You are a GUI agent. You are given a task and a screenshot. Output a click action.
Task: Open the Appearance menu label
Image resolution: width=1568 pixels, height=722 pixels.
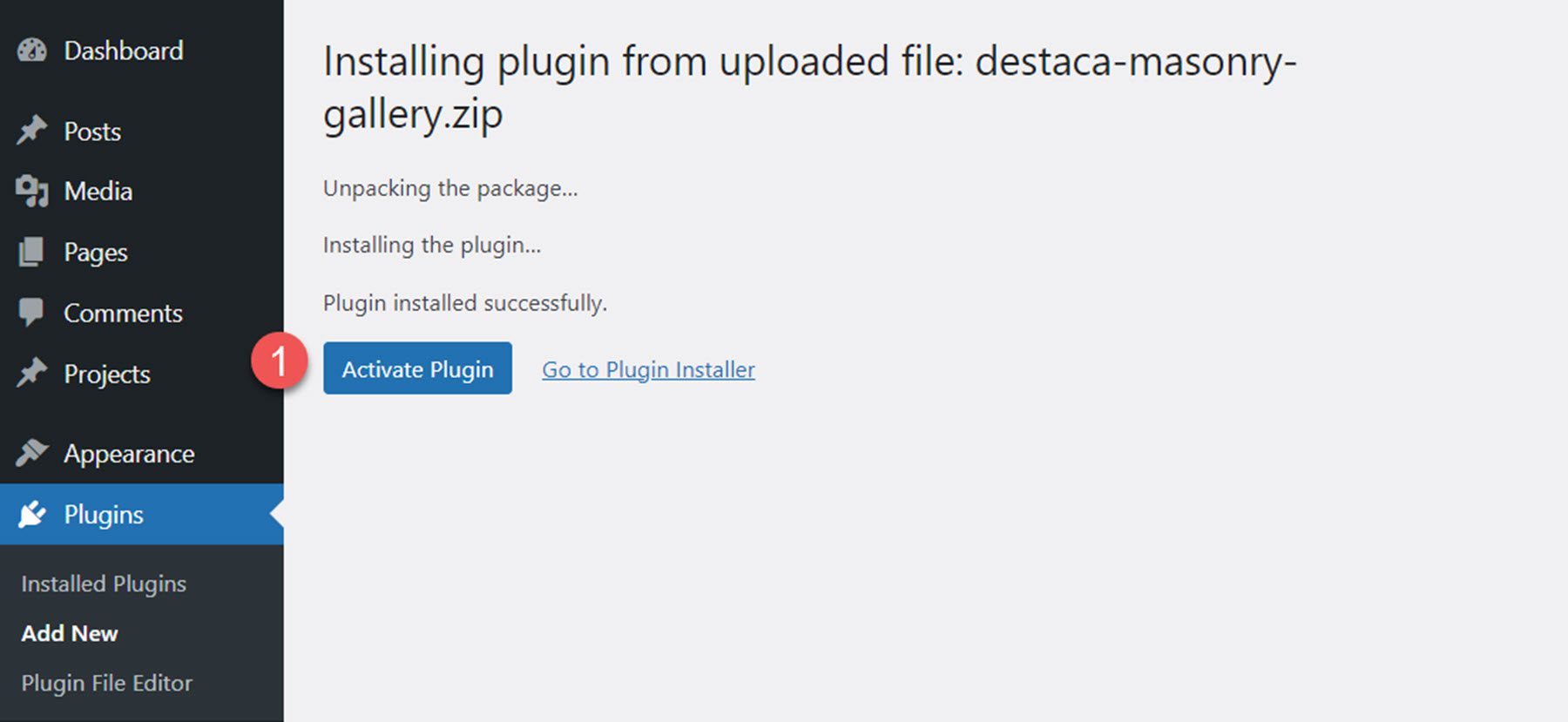coord(129,454)
